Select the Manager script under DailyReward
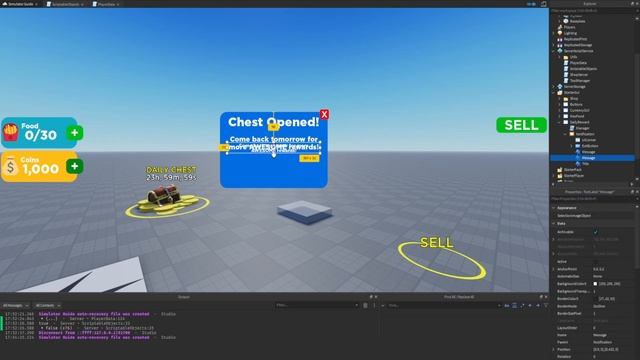 580,128
